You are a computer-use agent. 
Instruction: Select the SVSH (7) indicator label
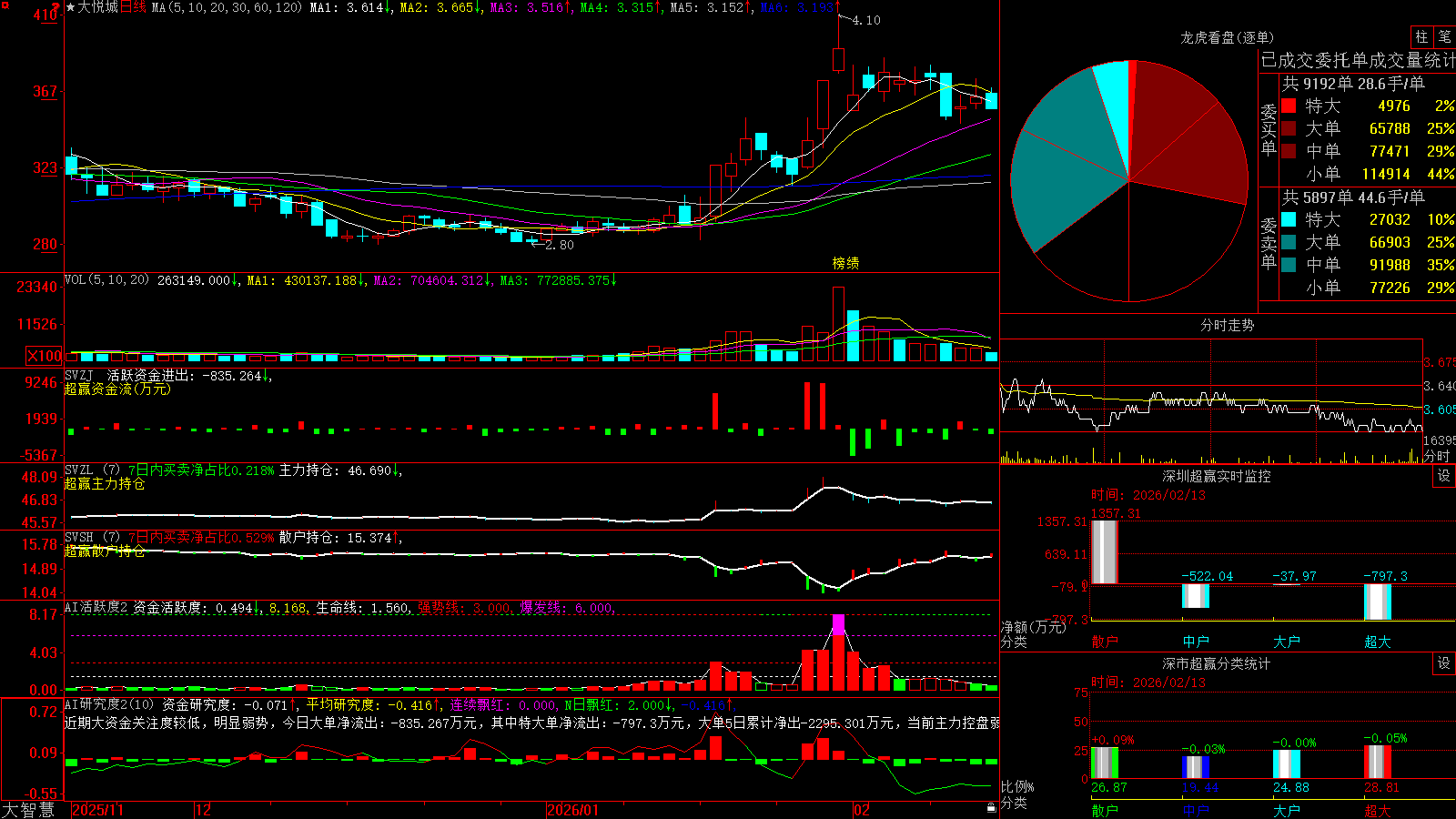(x=92, y=538)
